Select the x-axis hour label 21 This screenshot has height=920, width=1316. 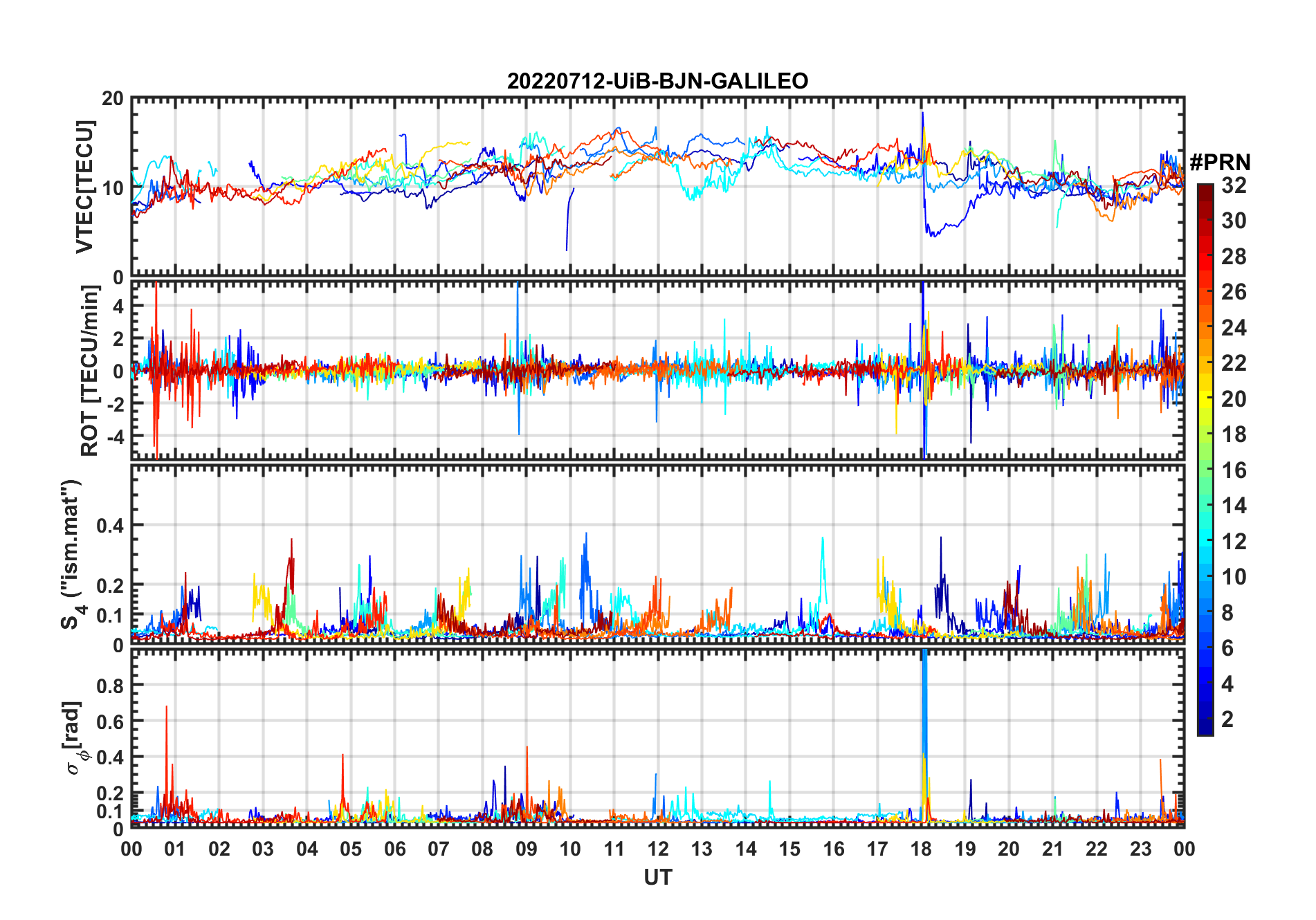[1053, 849]
